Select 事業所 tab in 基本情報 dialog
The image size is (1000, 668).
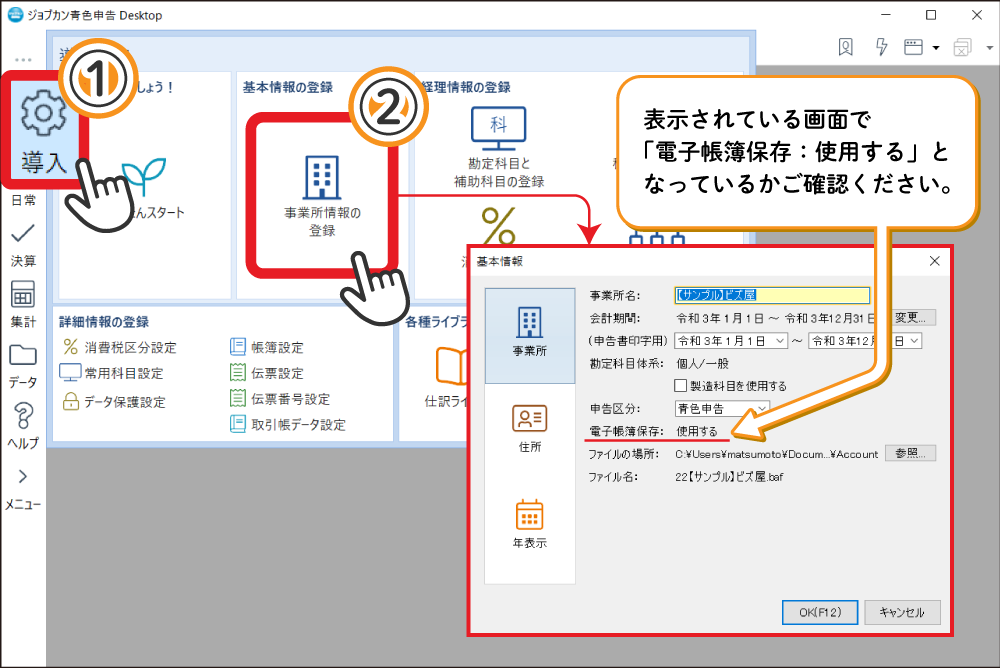(x=530, y=336)
